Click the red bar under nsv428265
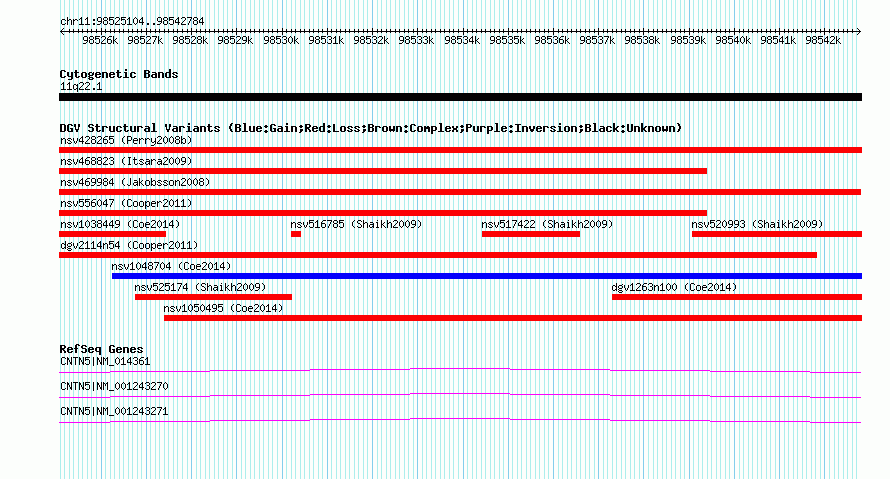The image size is (890, 479). click(460, 150)
